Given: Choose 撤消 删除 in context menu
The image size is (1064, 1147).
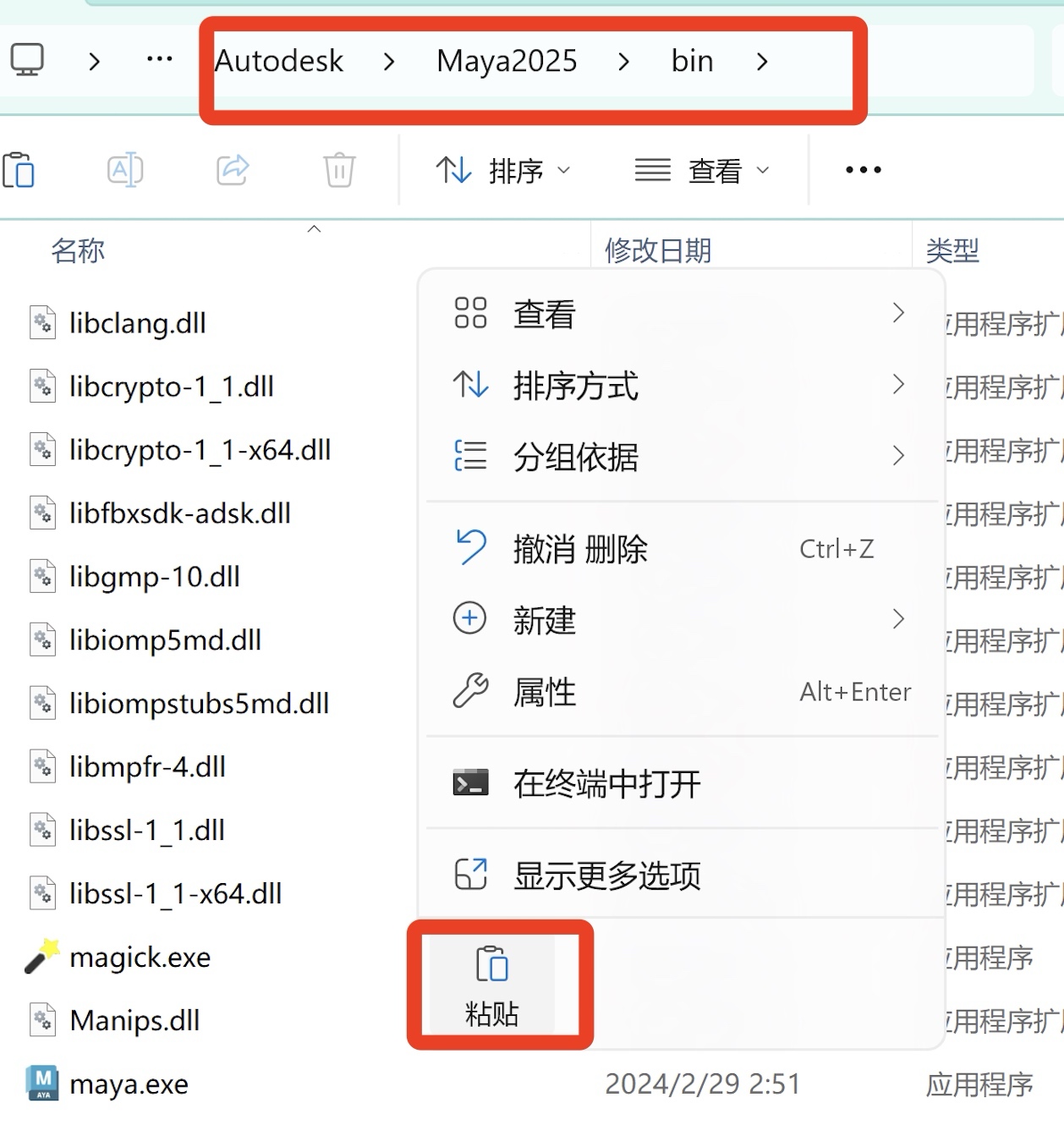Looking at the screenshot, I should [681, 549].
